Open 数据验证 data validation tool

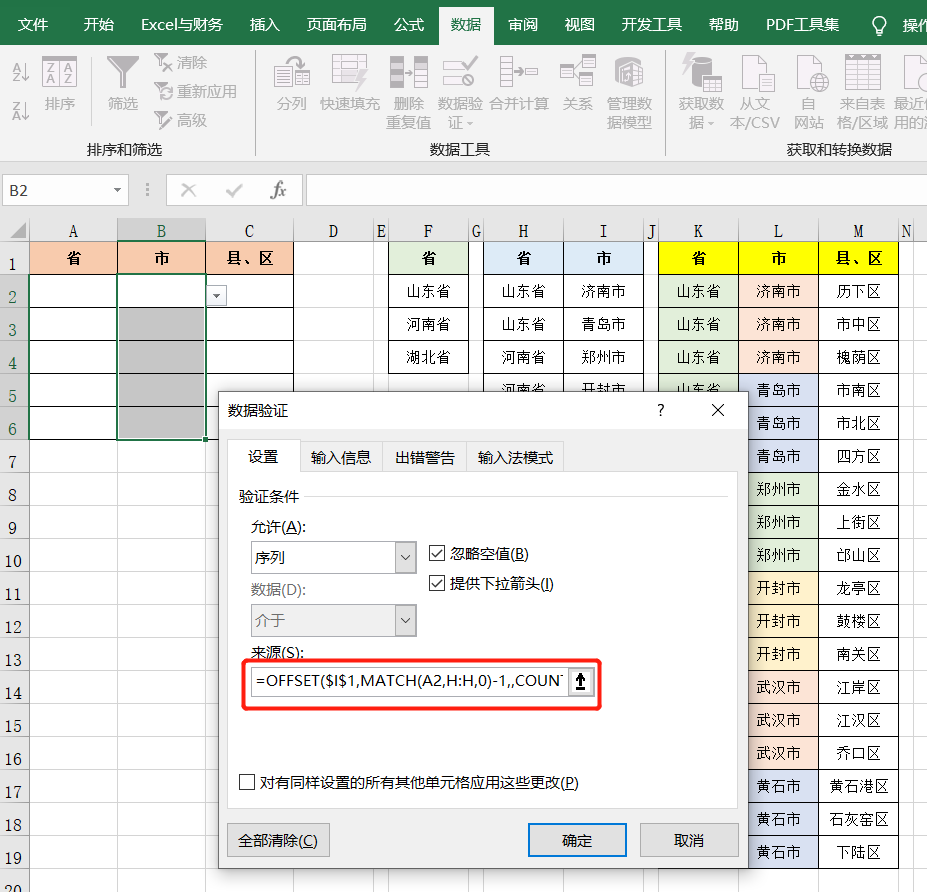[460, 93]
